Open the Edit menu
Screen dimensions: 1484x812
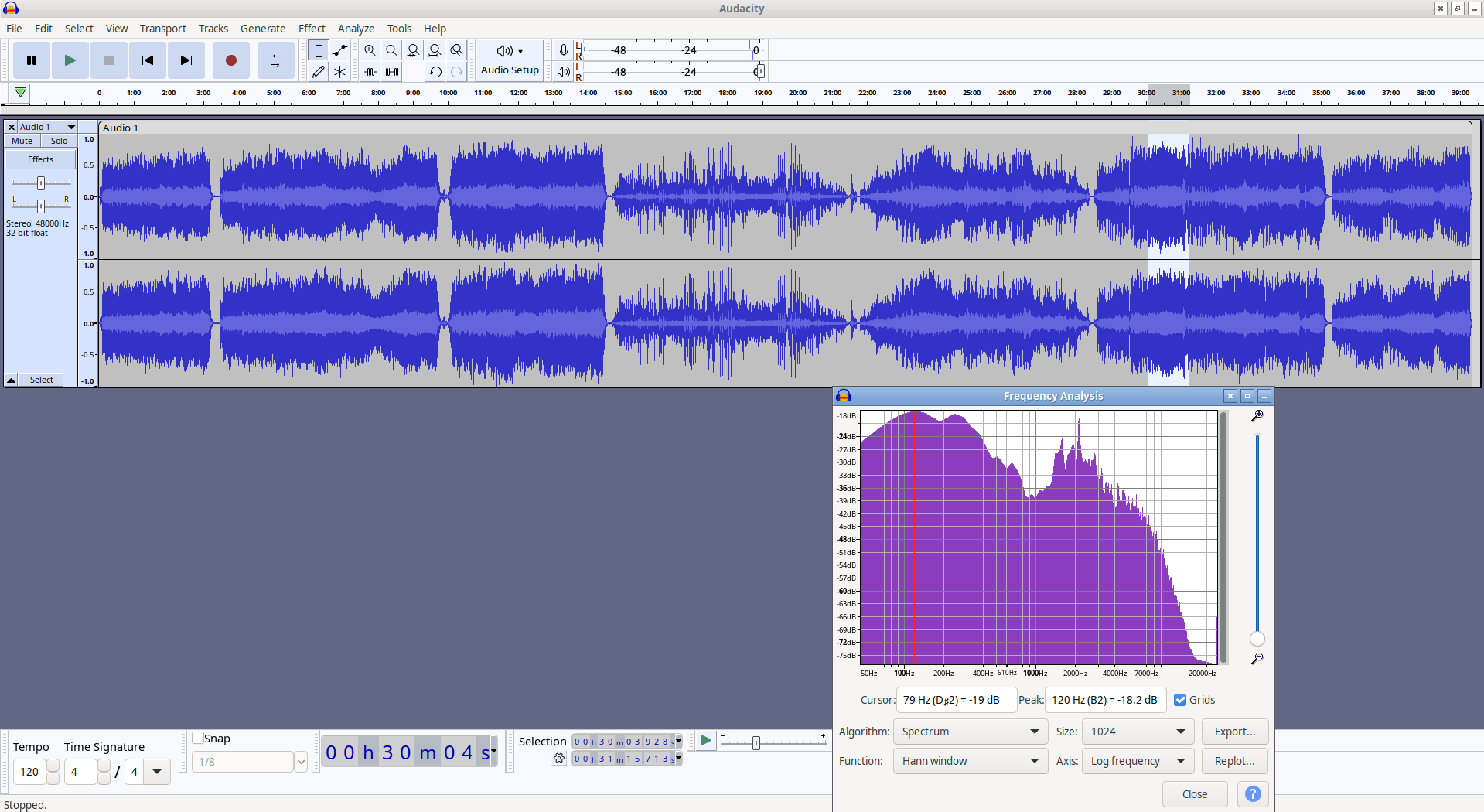[x=43, y=29]
